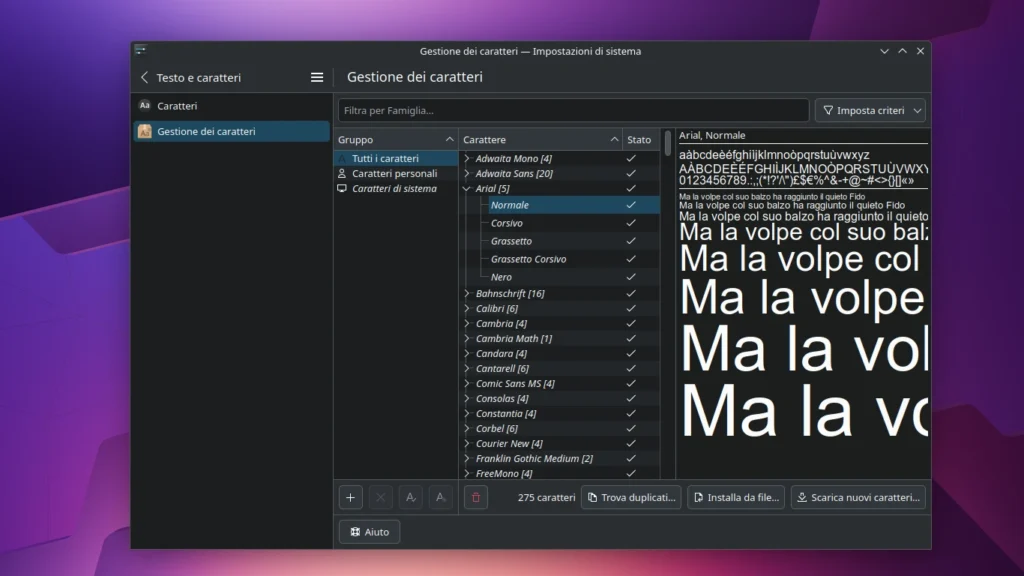Expand the Bahnschrift font family
The image size is (1024, 576).
pyautogui.click(x=466, y=293)
